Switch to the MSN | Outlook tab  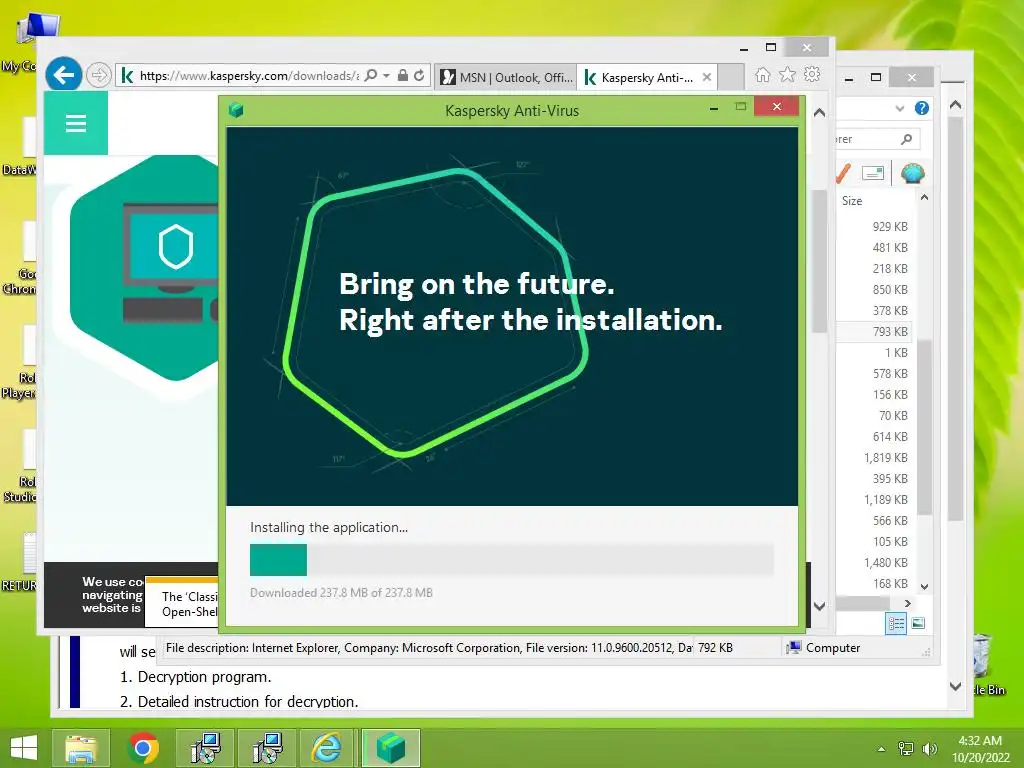(505, 77)
